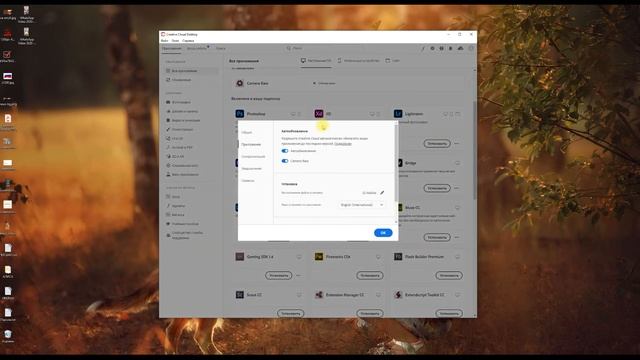The image size is (640, 360).
Task: Open the 3D и AR sidebar category
Action: click(x=175, y=156)
